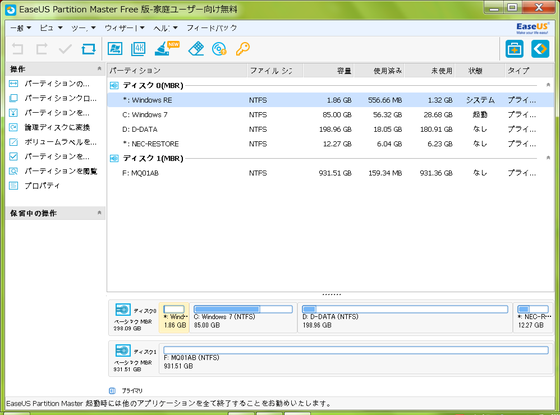Viewport: 560px width, 415px height.
Task: Click the primary partition legend icon
Action: [112, 390]
